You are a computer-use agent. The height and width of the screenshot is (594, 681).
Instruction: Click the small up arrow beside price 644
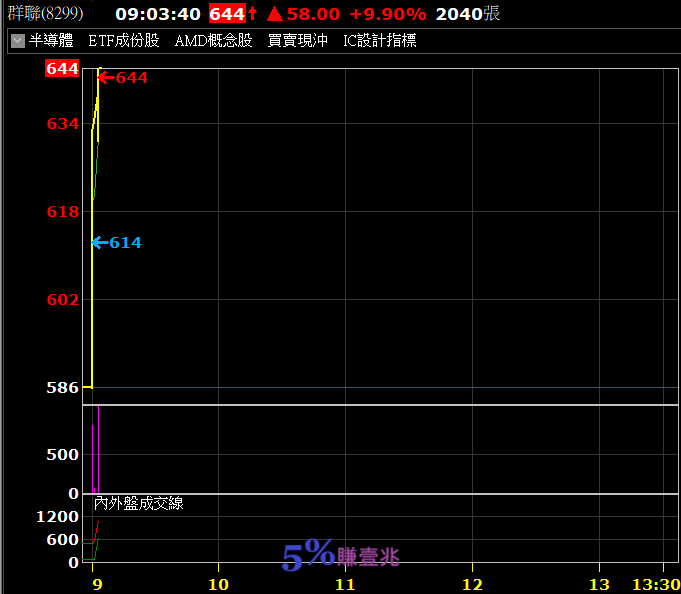coord(253,14)
